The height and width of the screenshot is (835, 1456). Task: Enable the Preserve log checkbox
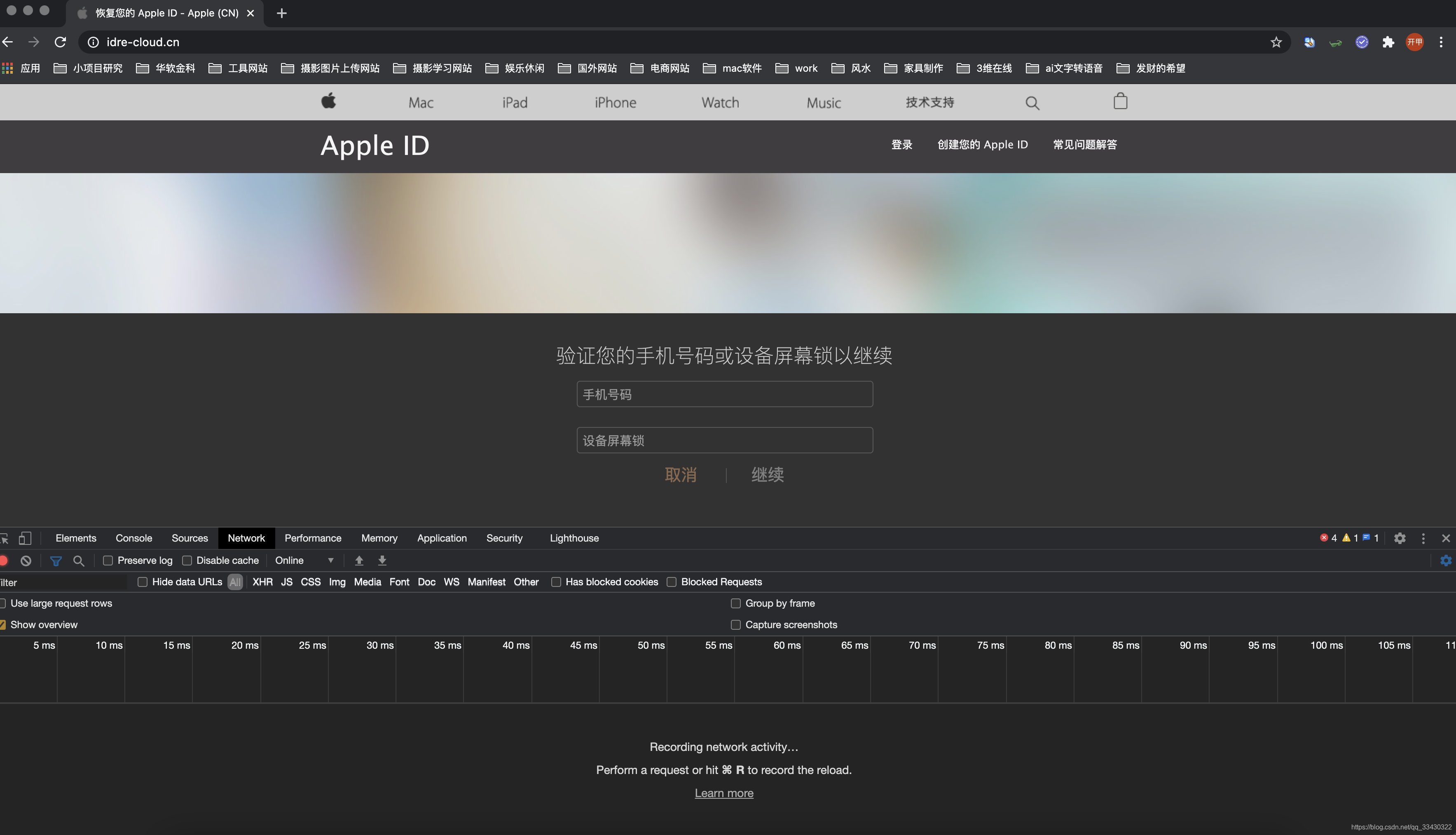click(108, 560)
